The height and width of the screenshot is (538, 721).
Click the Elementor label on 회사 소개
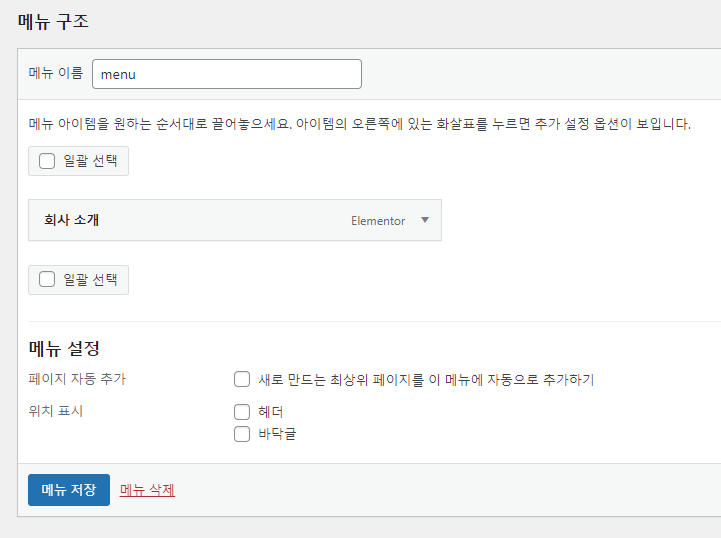point(378,221)
